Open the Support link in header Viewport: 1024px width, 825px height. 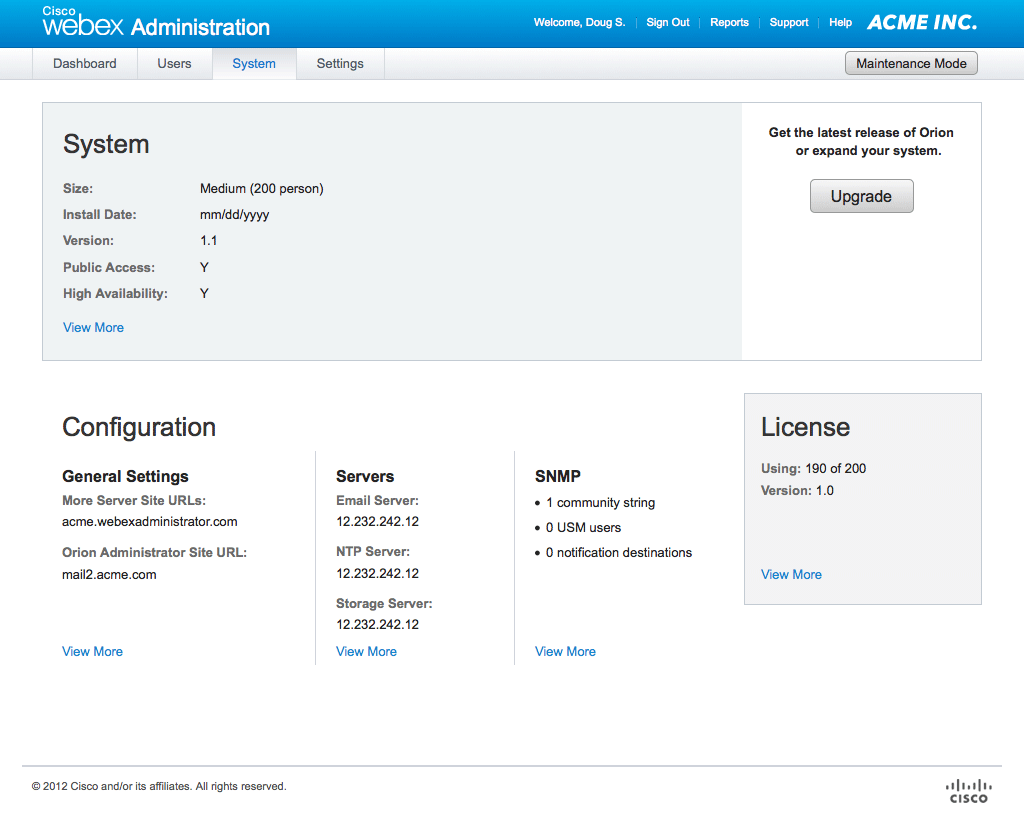[x=789, y=22]
